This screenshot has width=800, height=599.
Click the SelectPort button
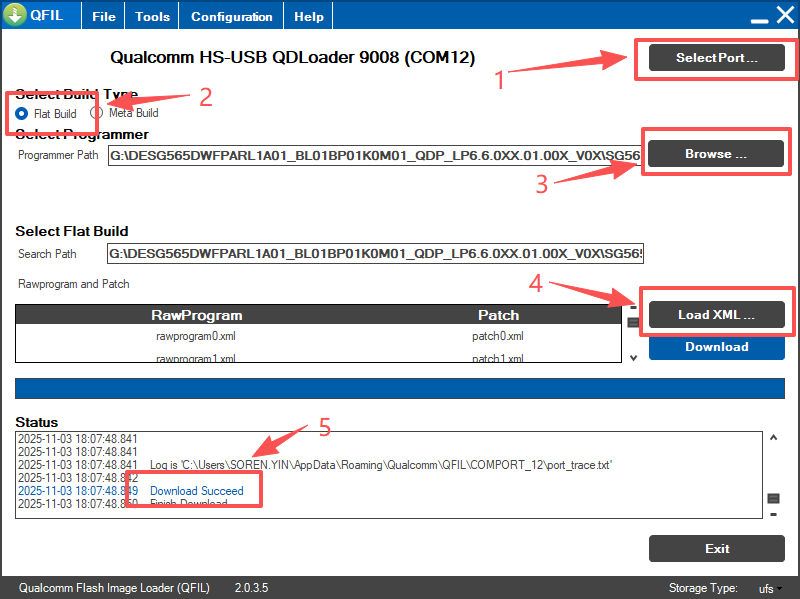click(x=716, y=58)
